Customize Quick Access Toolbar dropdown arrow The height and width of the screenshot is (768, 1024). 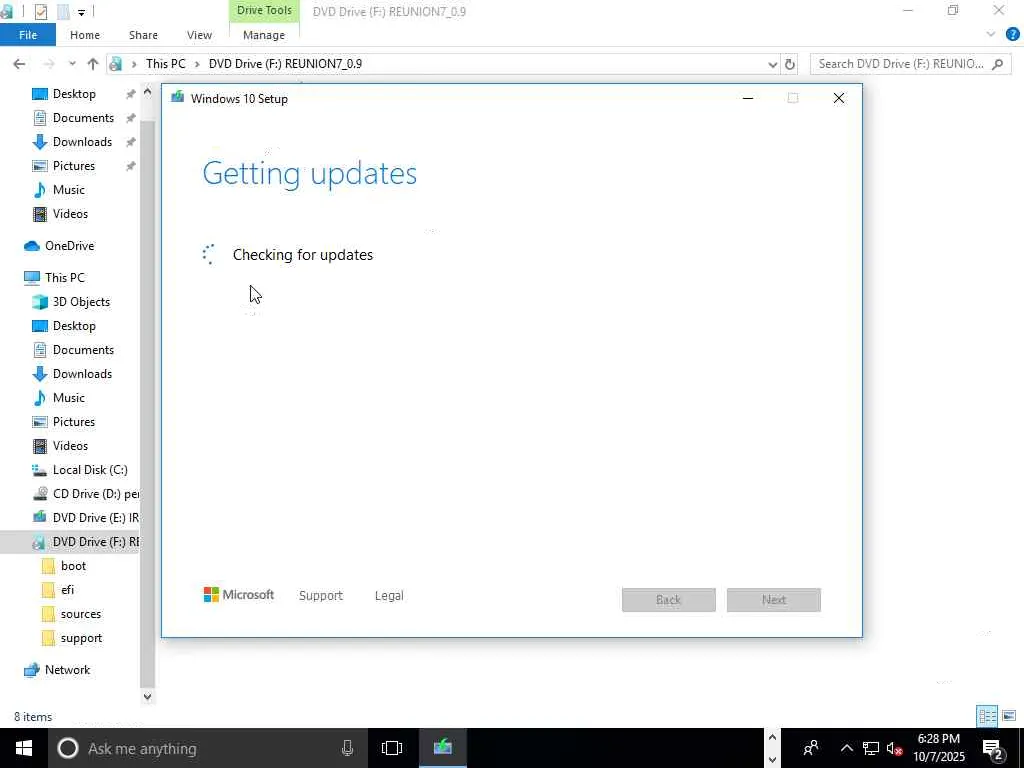(x=81, y=12)
